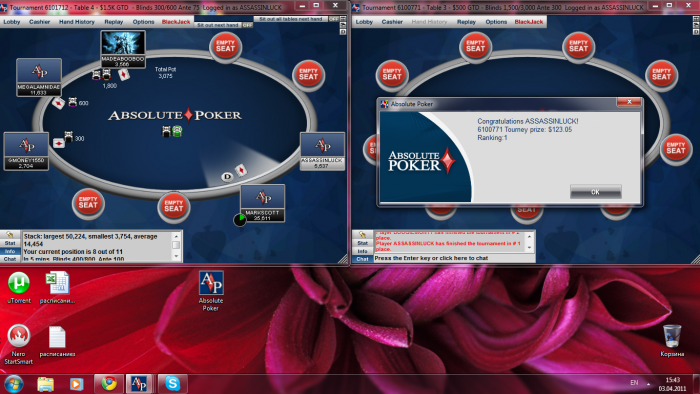This screenshot has width=700, height=394.
Task: Click up arrow of Table 3 chat scrollbar
Action: point(529,236)
